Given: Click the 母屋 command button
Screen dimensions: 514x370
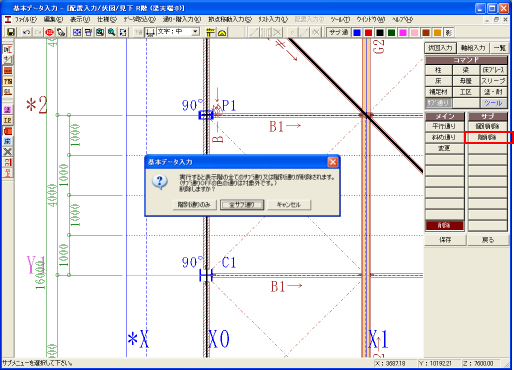Looking at the screenshot, I should coord(466,81).
